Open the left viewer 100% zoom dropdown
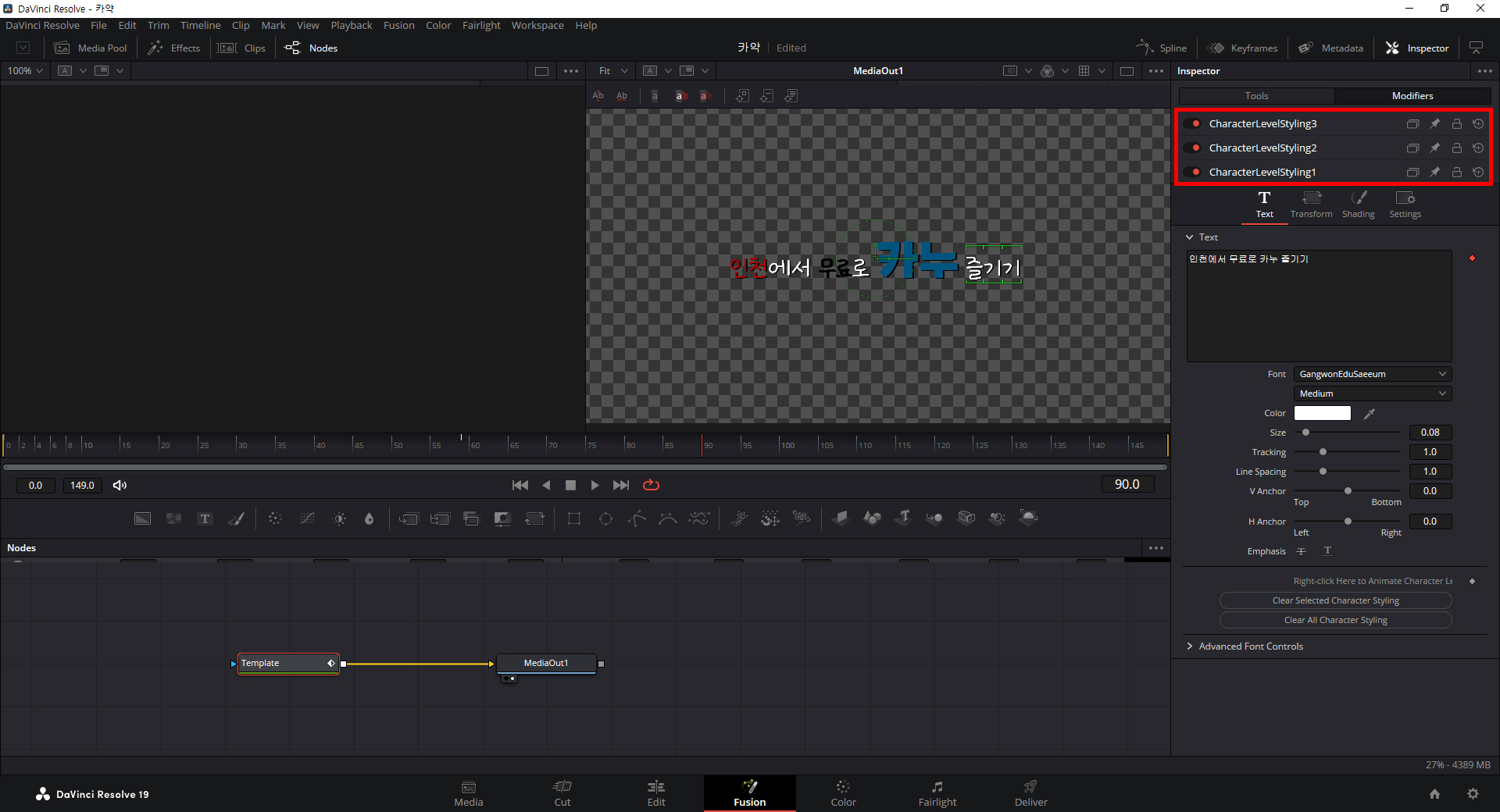 pyautogui.click(x=25, y=71)
